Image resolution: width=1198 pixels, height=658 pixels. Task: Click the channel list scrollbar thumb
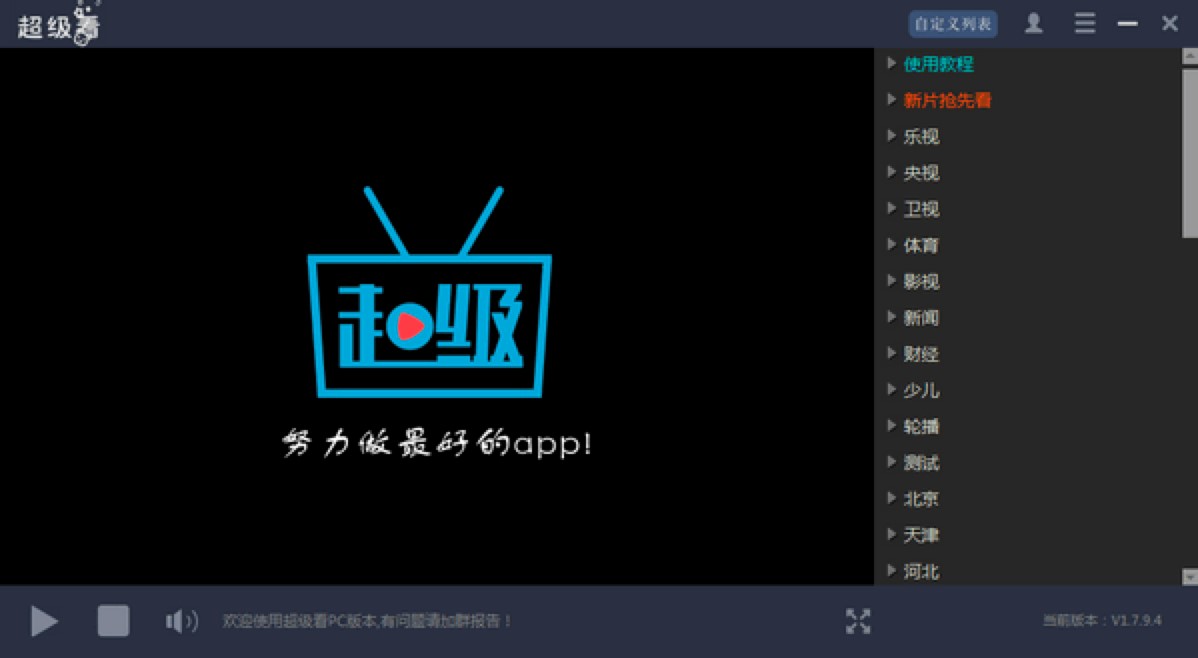(x=1190, y=153)
